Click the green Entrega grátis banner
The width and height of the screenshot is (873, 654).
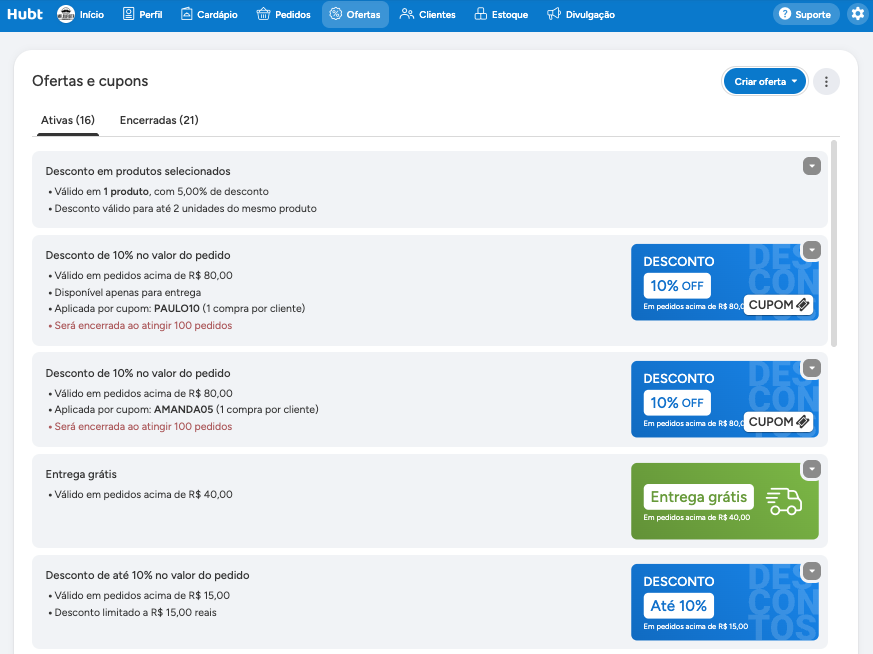tap(725, 501)
